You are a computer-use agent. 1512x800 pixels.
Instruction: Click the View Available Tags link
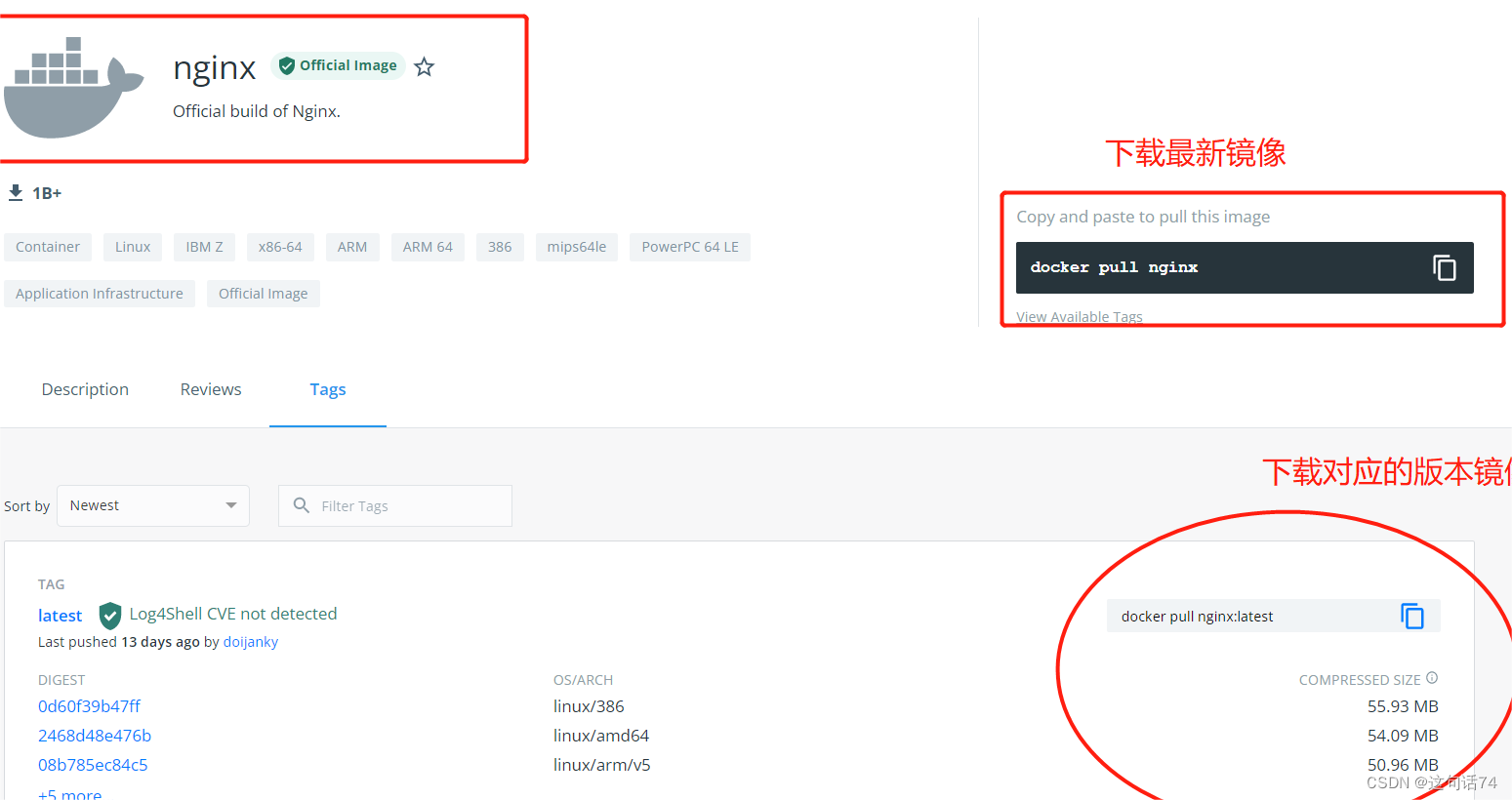tap(1079, 316)
